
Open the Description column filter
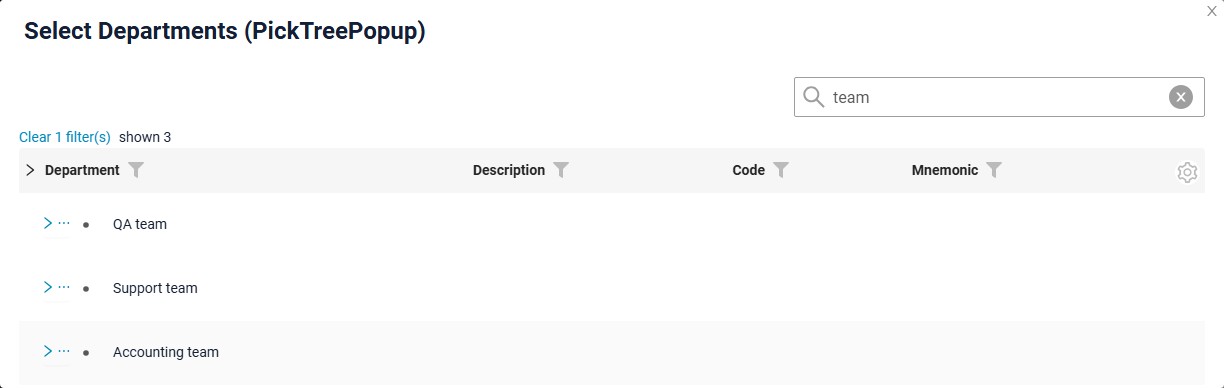click(x=562, y=170)
